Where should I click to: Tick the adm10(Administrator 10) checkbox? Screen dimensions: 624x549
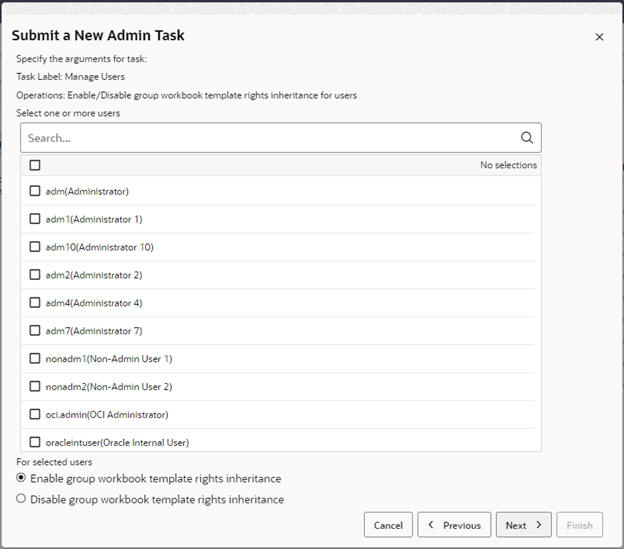(35, 247)
